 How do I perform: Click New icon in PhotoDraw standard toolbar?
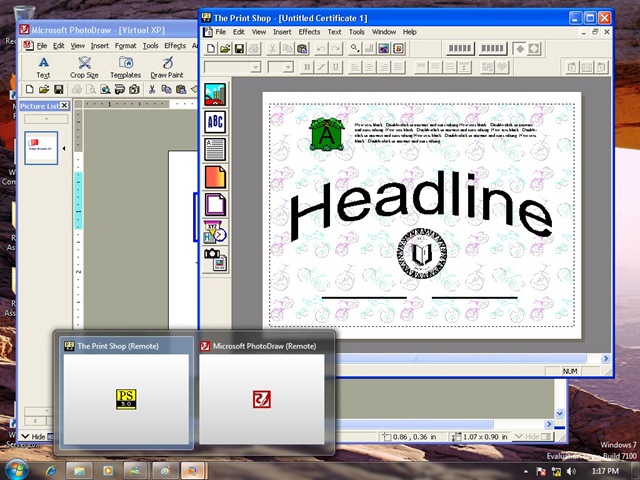click(29, 89)
